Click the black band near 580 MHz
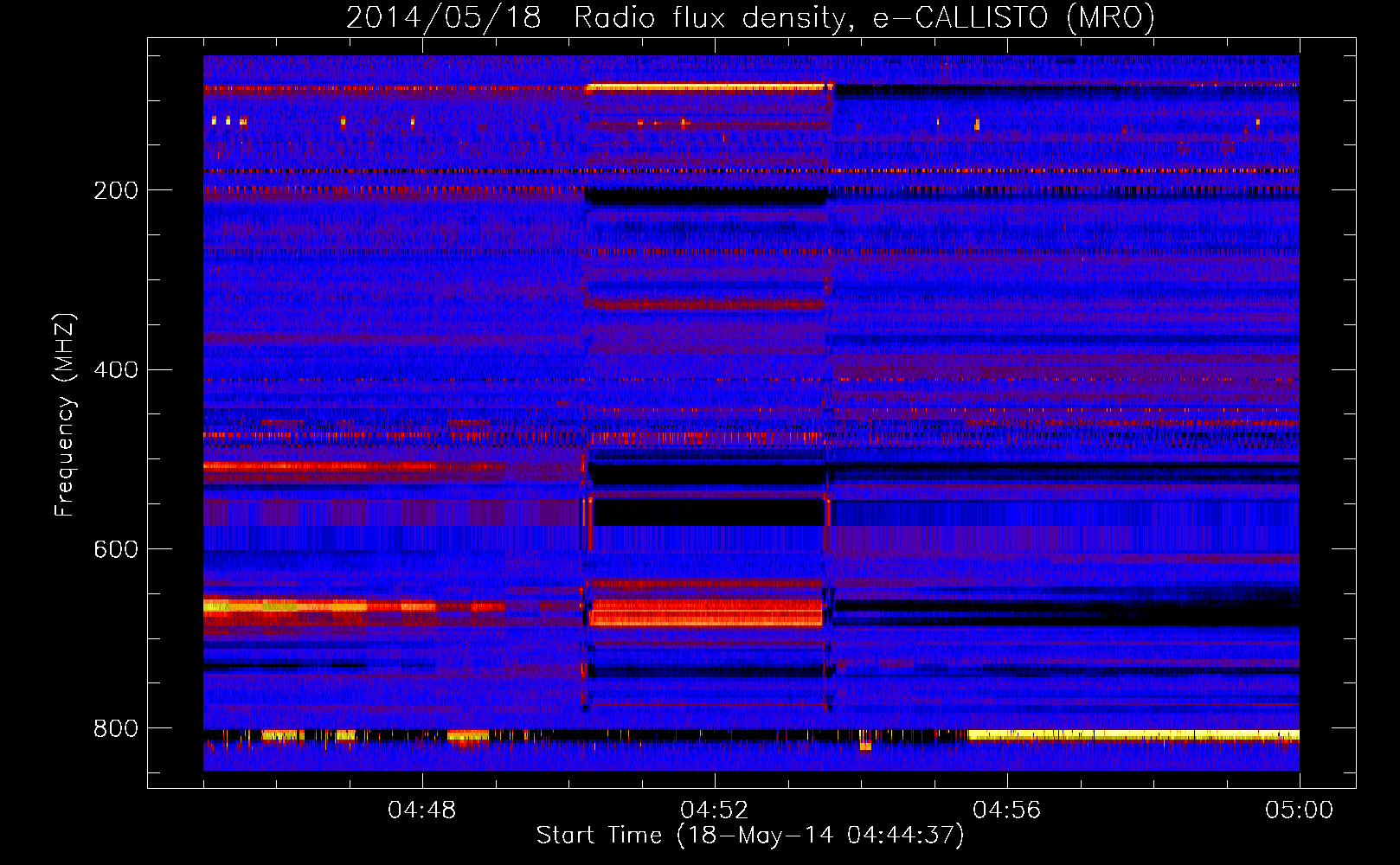Viewport: 1400px width, 865px height. (709, 512)
